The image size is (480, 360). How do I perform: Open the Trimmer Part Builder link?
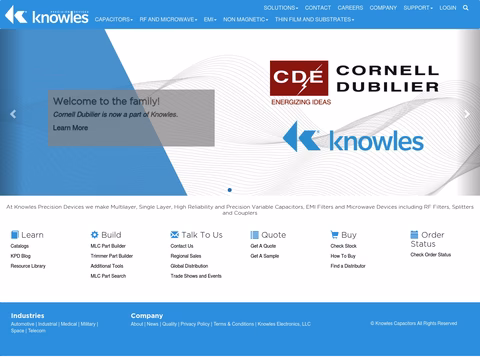click(112, 256)
